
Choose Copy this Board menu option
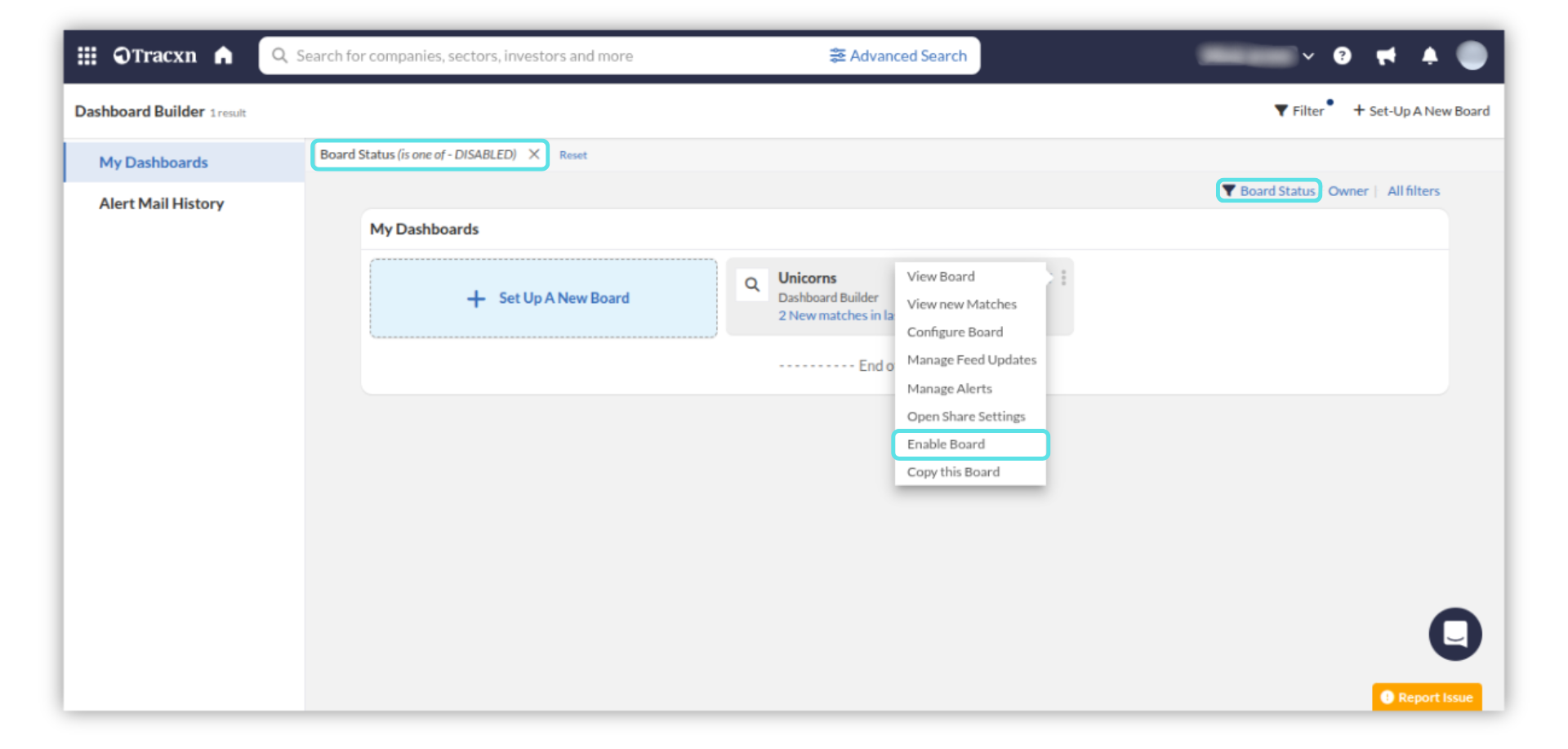(953, 472)
